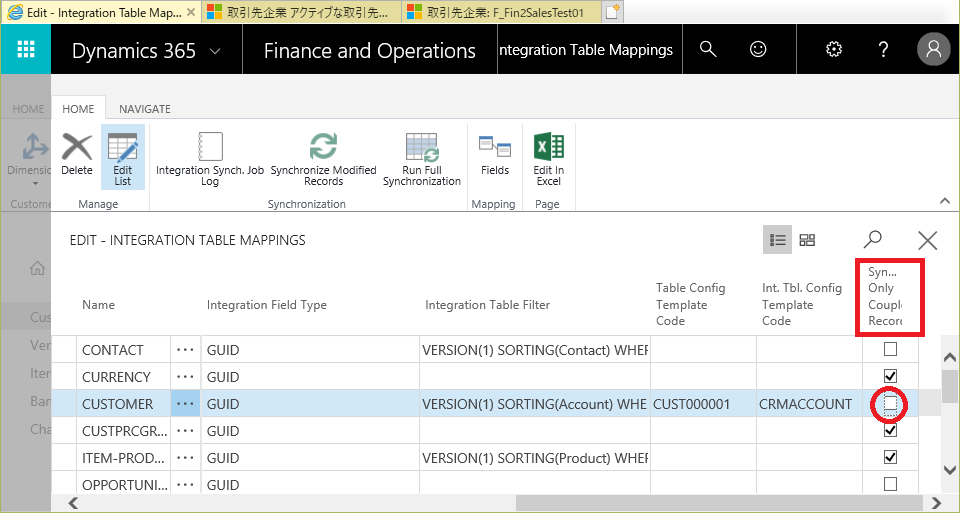Click the horizontal scrollbar thumb
Image resolution: width=960 pixels, height=513 pixels.
[x=719, y=503]
